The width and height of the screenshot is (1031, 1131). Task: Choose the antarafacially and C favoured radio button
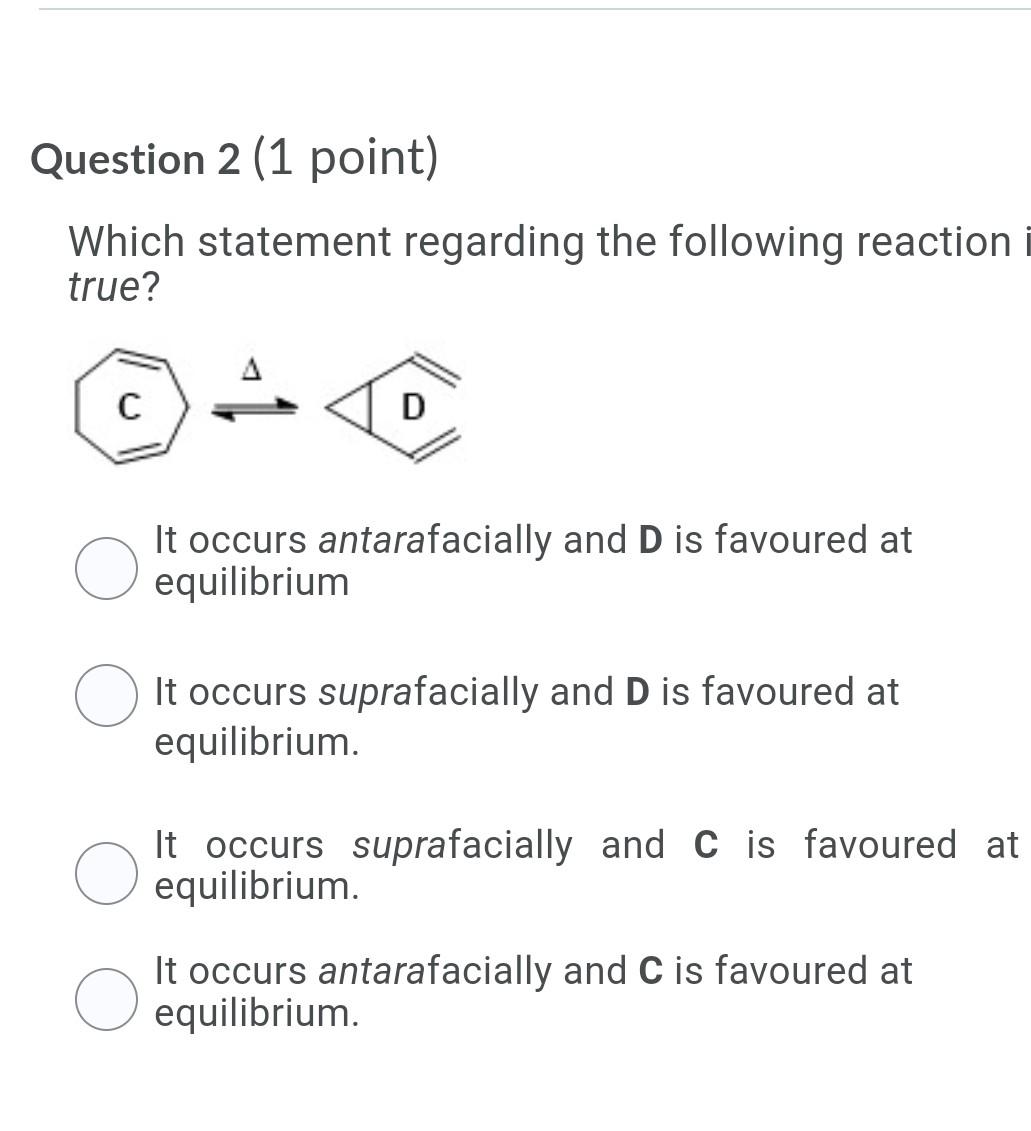point(106,999)
